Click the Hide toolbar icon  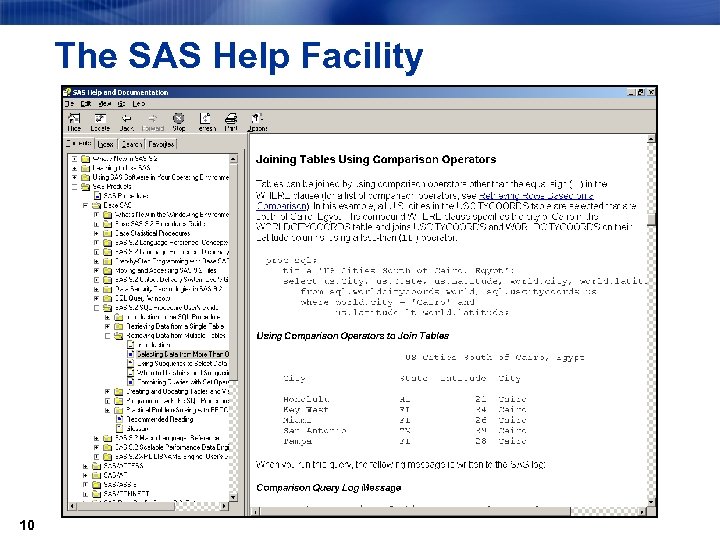click(74, 119)
